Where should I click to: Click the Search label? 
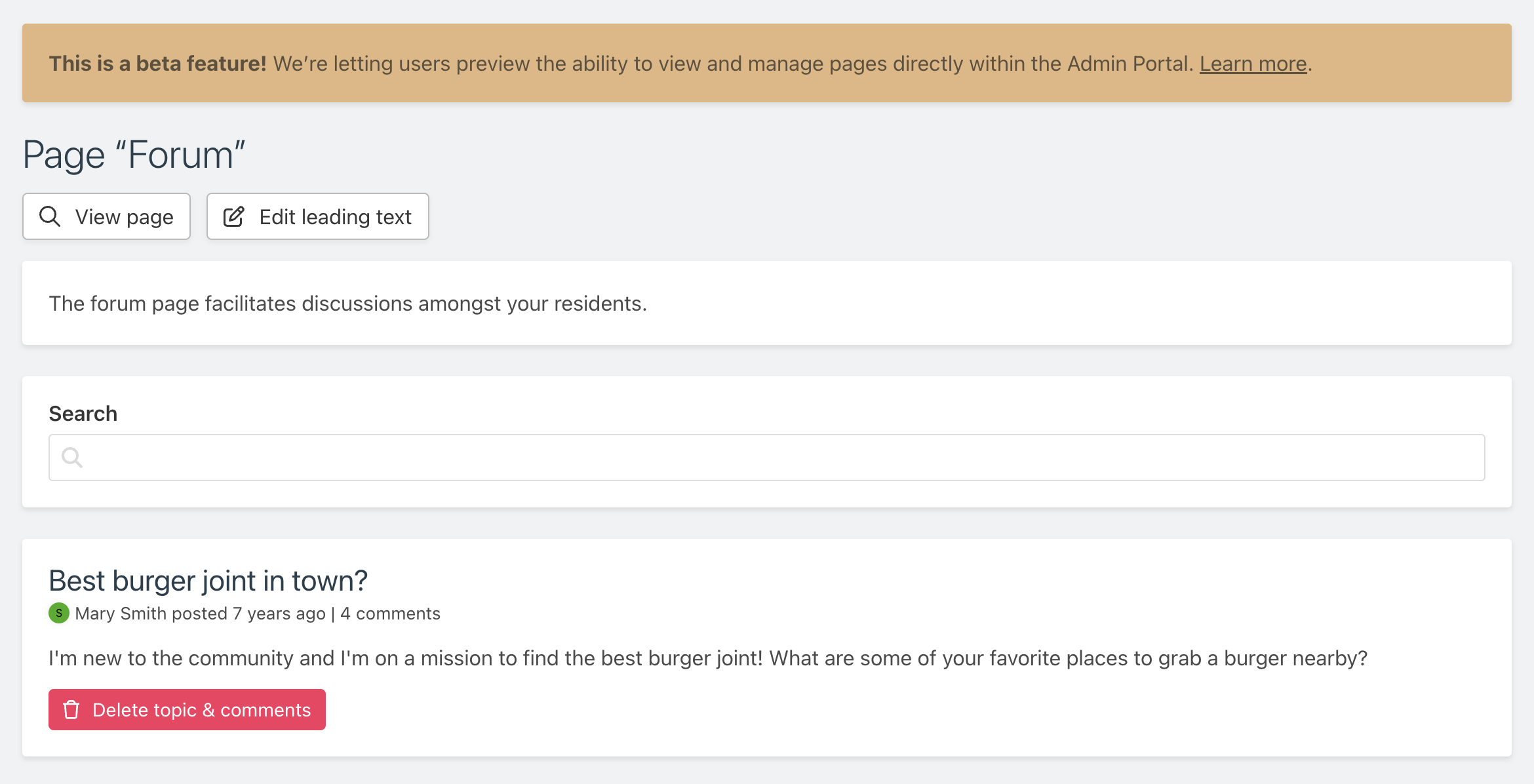click(83, 414)
